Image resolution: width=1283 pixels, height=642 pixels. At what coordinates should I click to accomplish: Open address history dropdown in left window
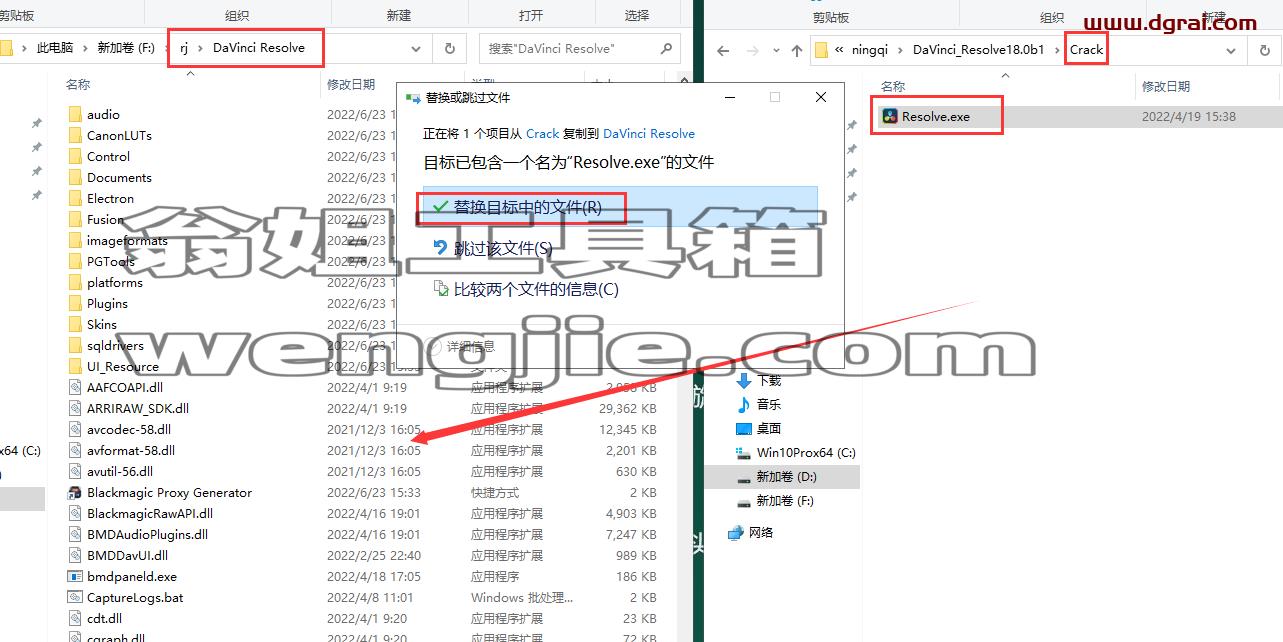tap(417, 48)
